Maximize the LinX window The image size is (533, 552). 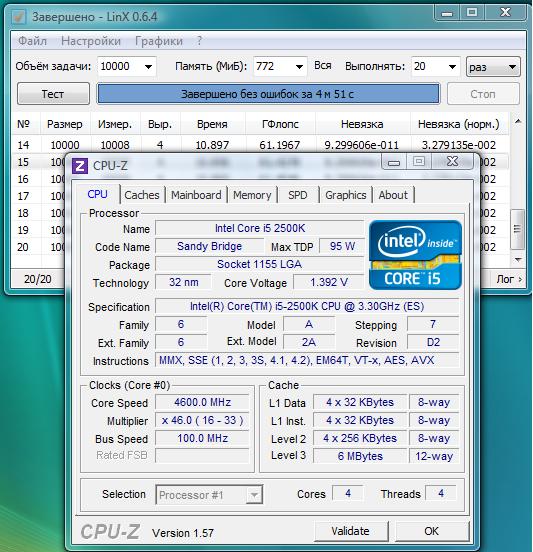point(472,13)
